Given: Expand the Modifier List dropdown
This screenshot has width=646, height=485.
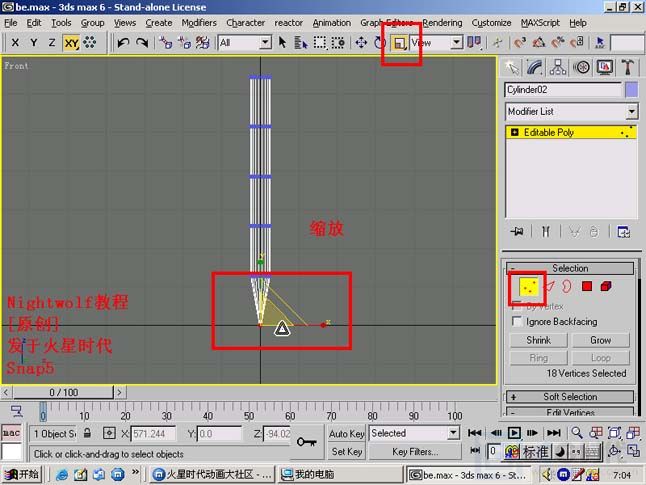Looking at the screenshot, I should (632, 111).
